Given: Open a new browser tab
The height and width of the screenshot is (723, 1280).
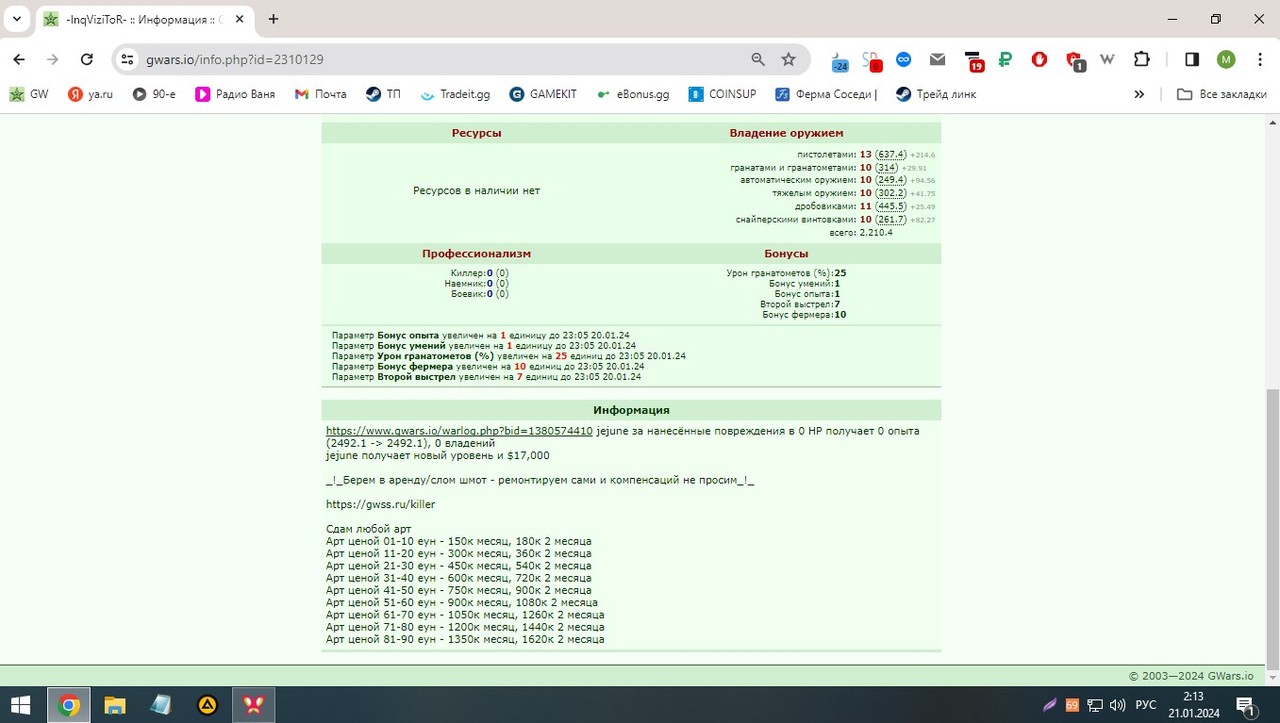Looking at the screenshot, I should [x=273, y=19].
